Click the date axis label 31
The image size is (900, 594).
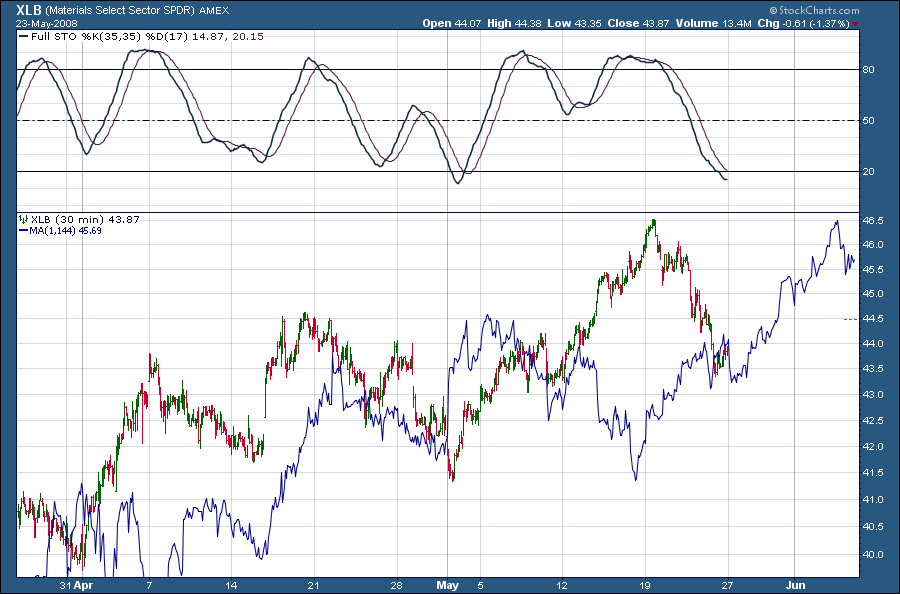click(x=67, y=585)
